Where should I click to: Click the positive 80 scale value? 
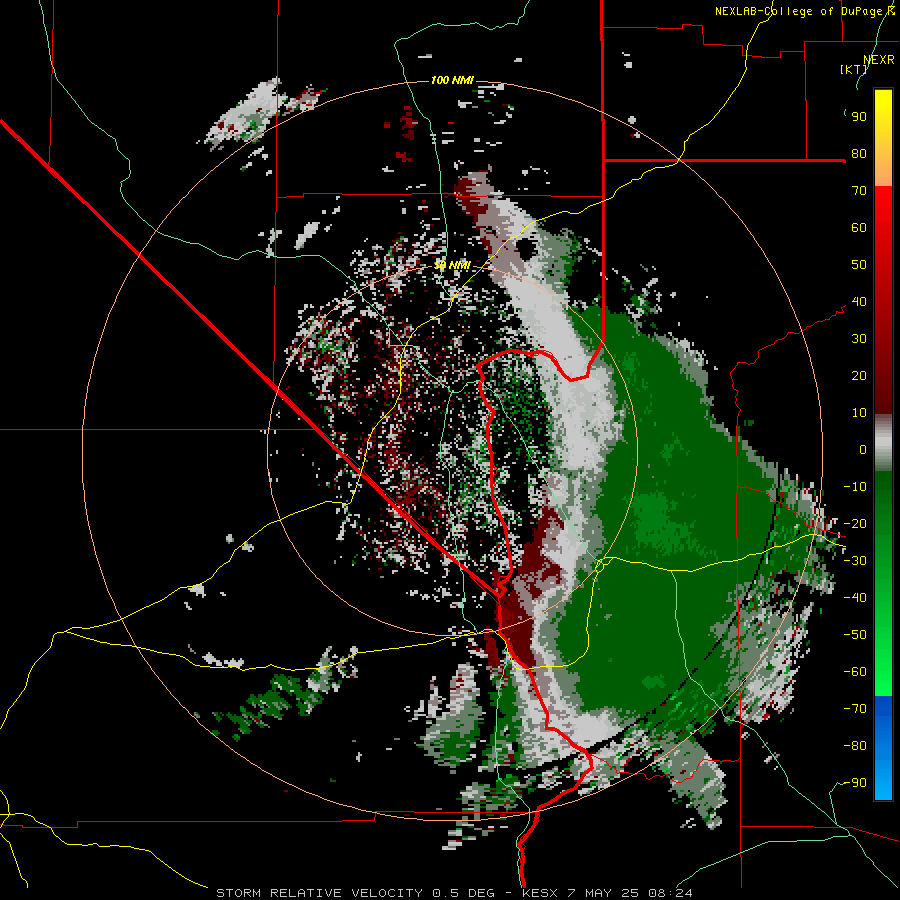click(859, 153)
